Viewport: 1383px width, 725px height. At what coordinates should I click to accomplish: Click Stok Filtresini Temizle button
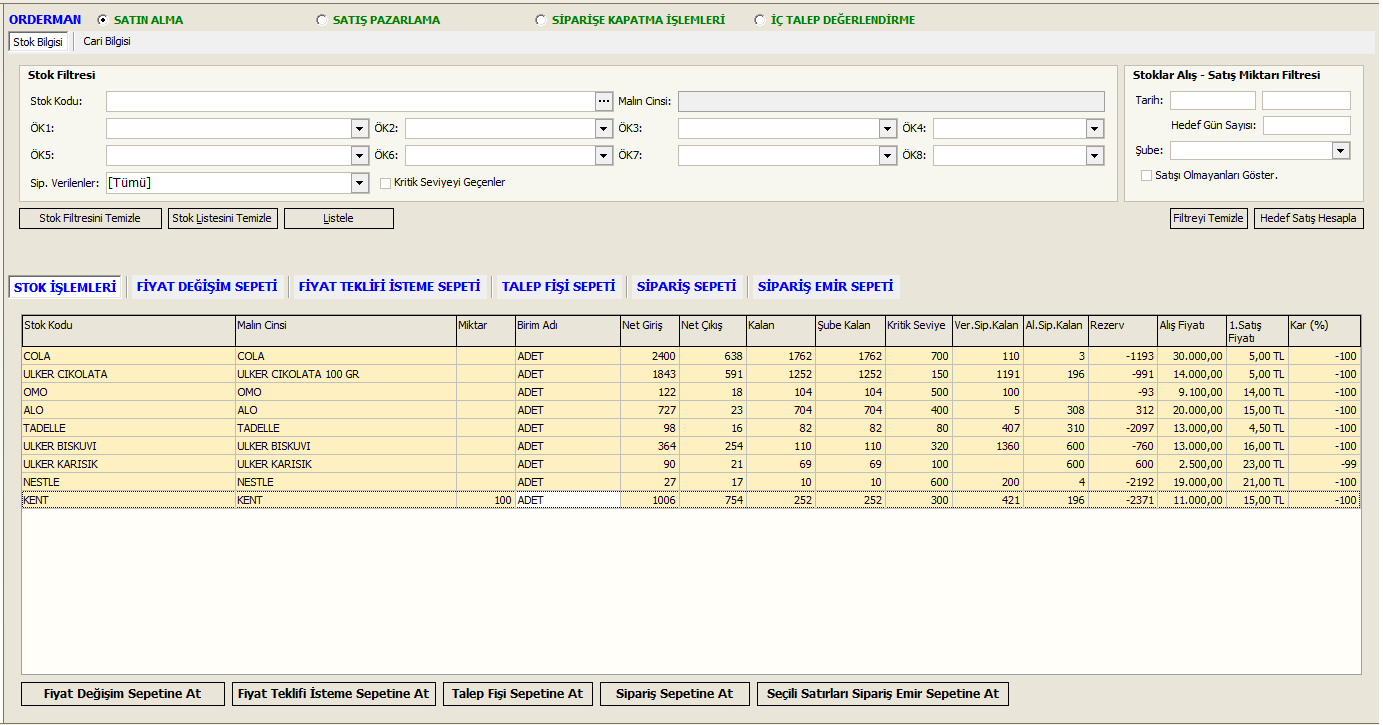point(90,218)
